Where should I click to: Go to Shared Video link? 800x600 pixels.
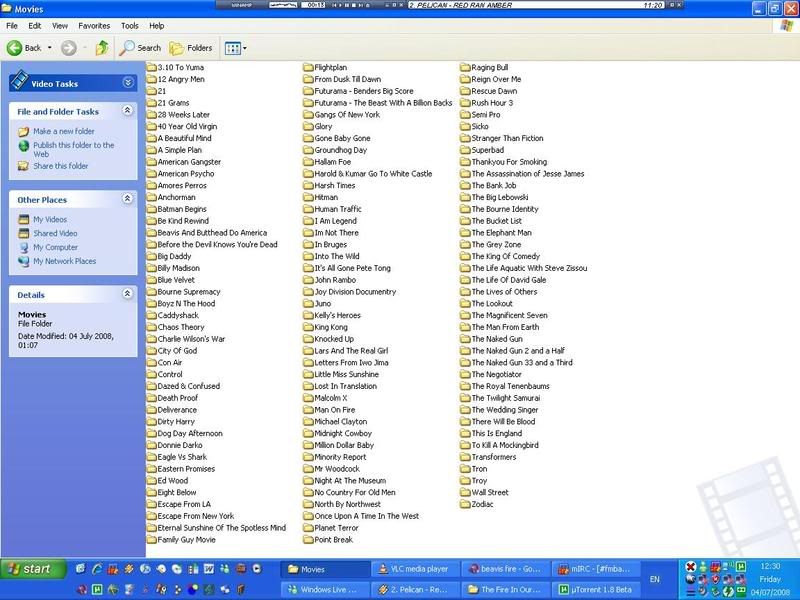tap(56, 233)
